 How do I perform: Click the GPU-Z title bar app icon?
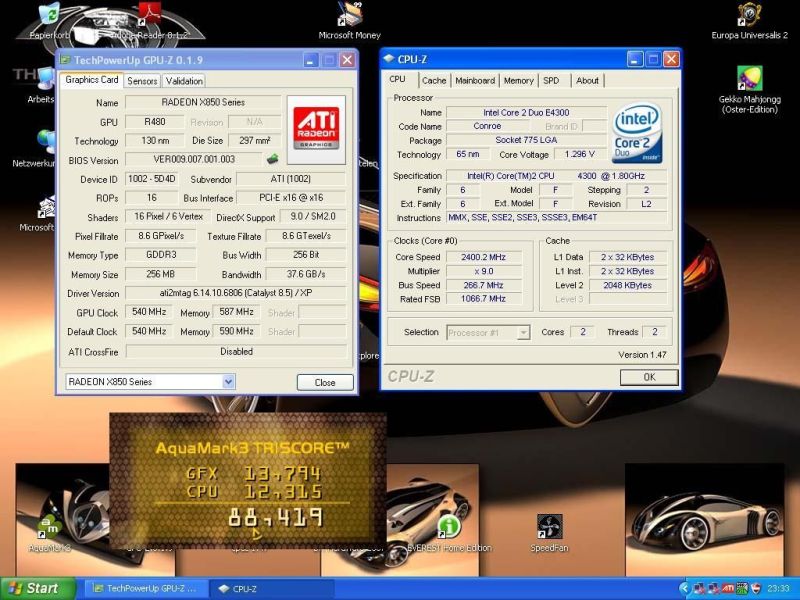[65, 60]
